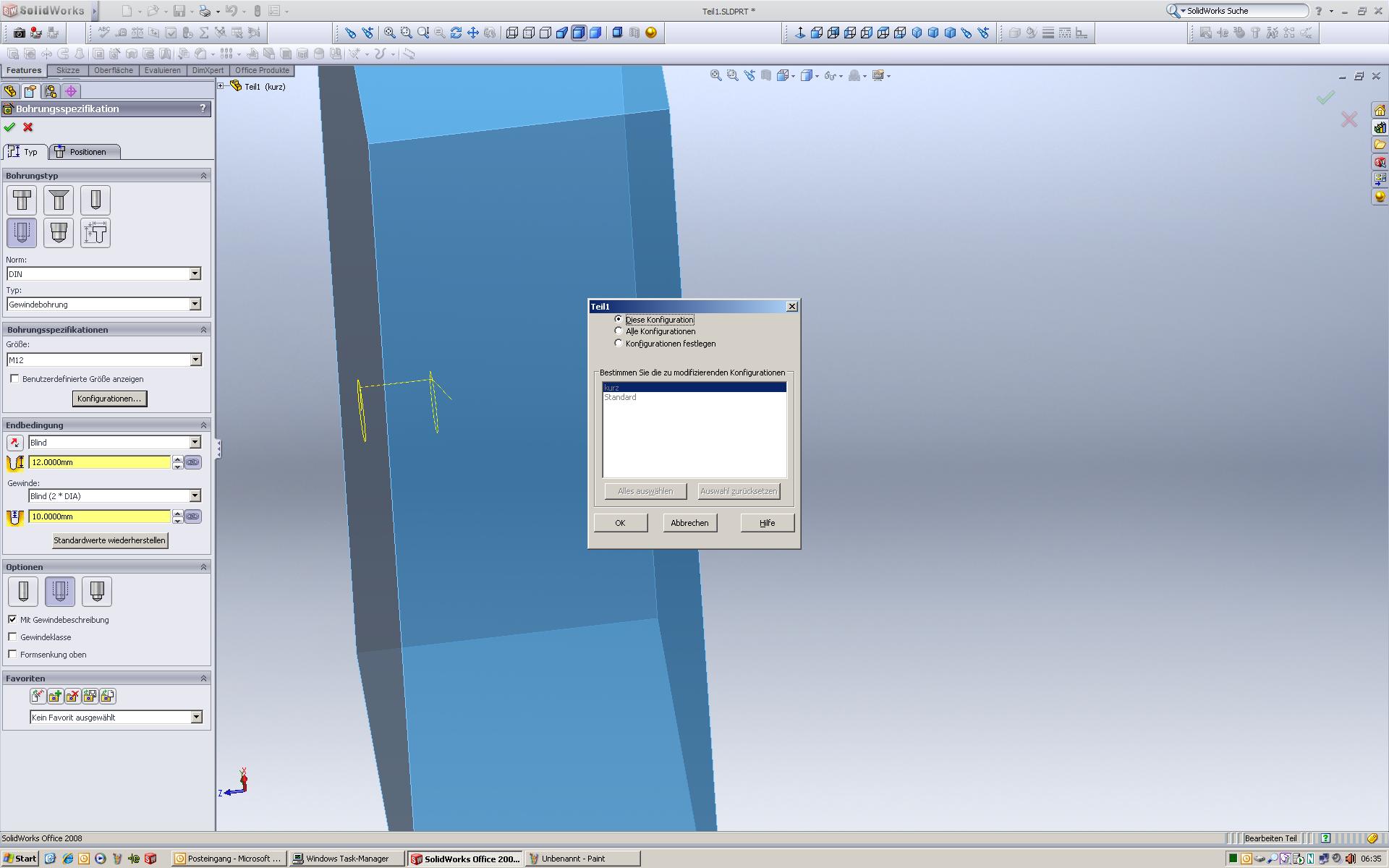Enable Benutzerdefinierte Größe anzeigen checkbox

[x=14, y=379]
